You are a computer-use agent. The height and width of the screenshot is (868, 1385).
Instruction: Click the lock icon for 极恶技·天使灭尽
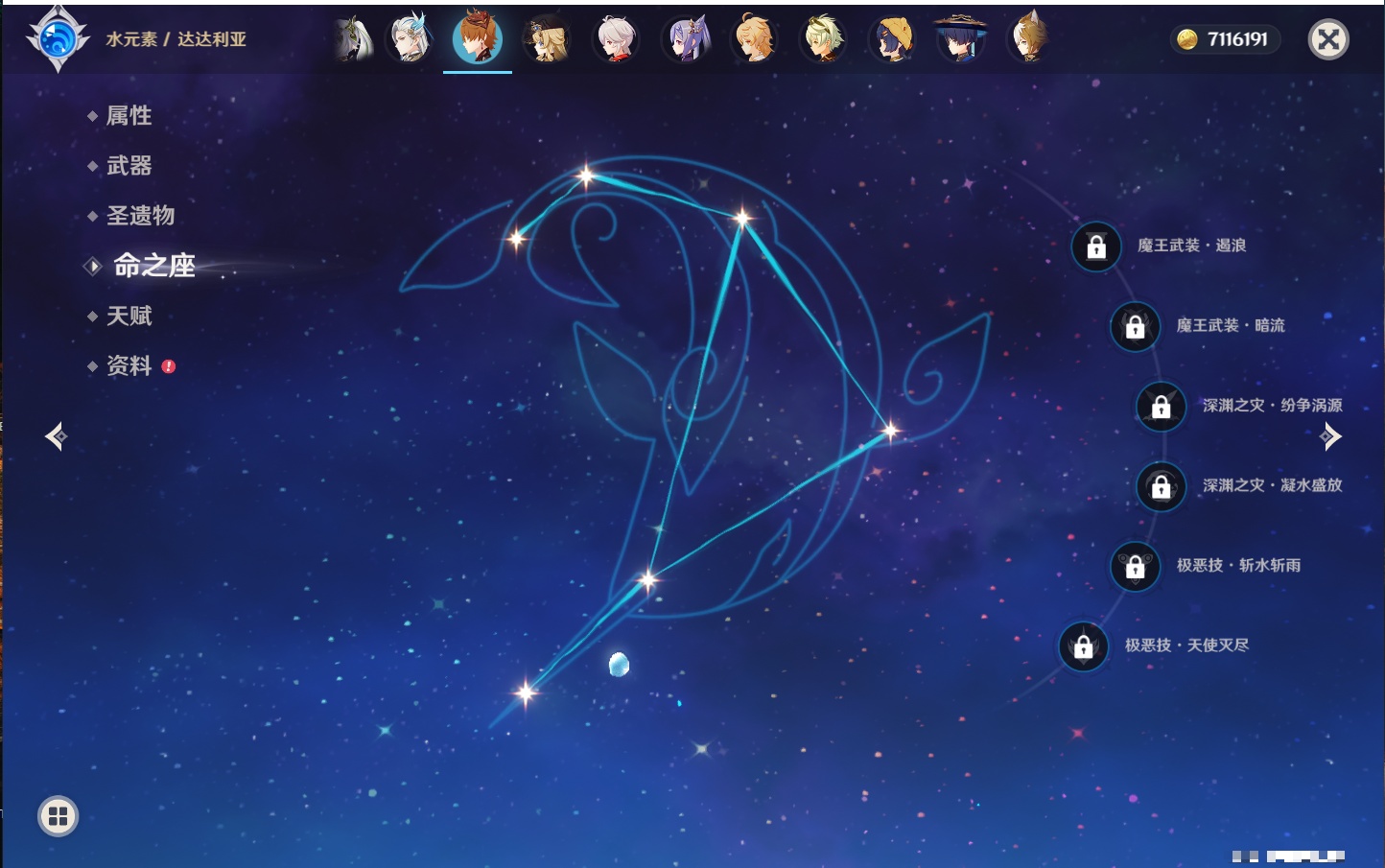pos(1084,645)
